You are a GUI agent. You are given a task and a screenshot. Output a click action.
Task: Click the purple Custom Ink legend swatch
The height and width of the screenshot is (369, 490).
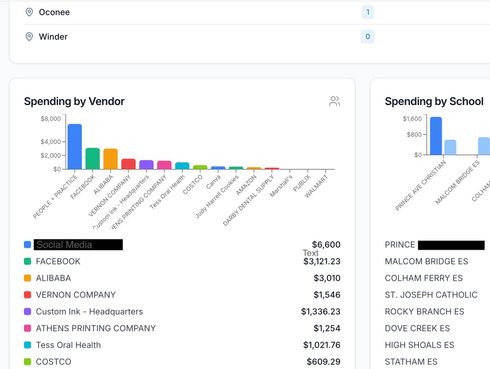(28, 311)
